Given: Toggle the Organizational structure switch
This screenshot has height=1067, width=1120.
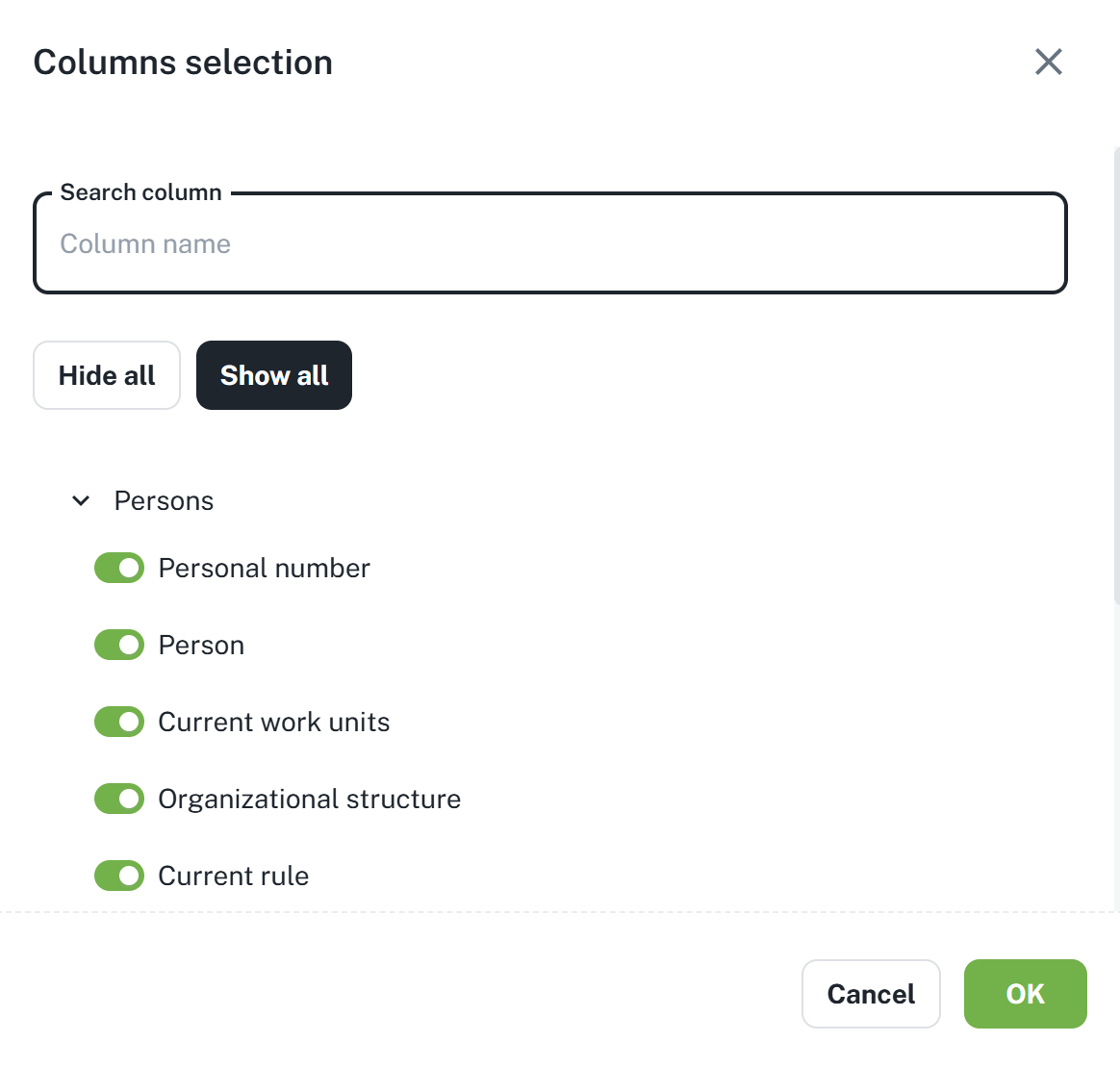Looking at the screenshot, I should coord(119,799).
